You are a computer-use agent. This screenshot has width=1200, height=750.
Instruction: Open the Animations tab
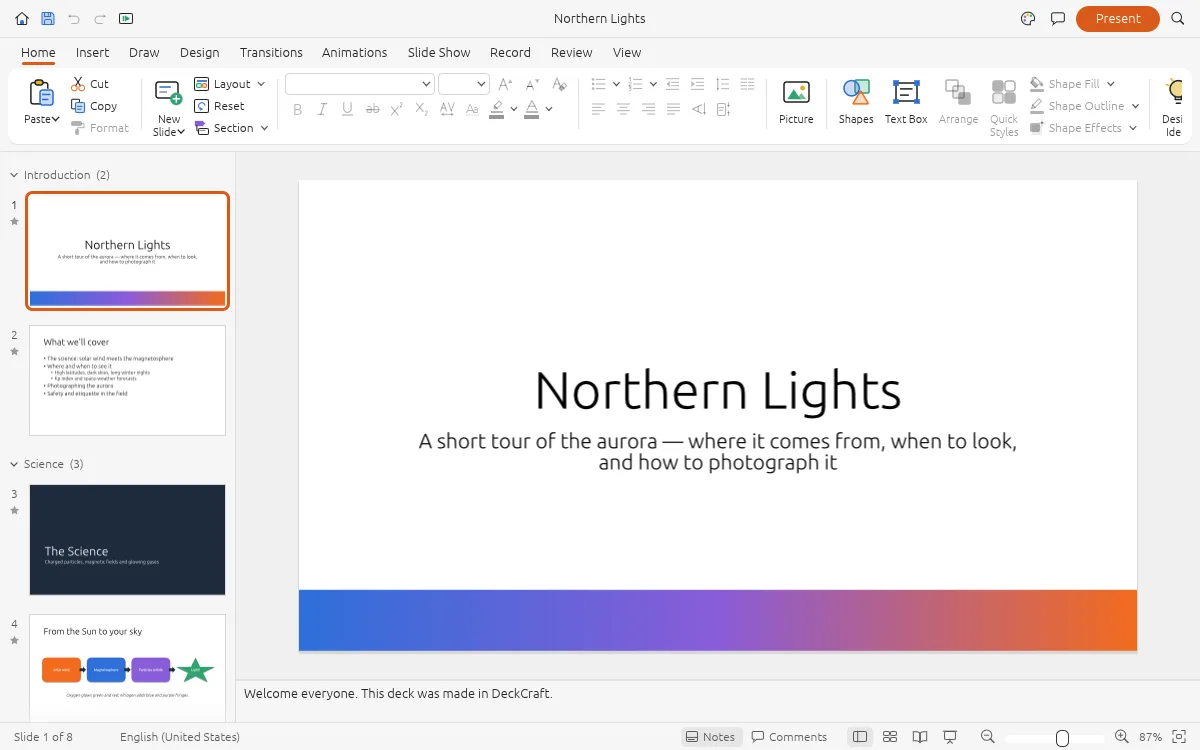(354, 52)
